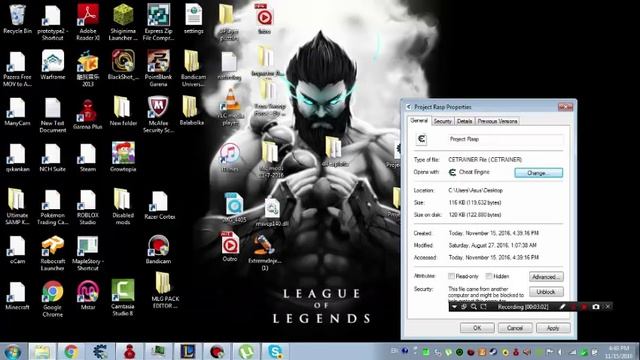Switch to the Security tab

442,121
